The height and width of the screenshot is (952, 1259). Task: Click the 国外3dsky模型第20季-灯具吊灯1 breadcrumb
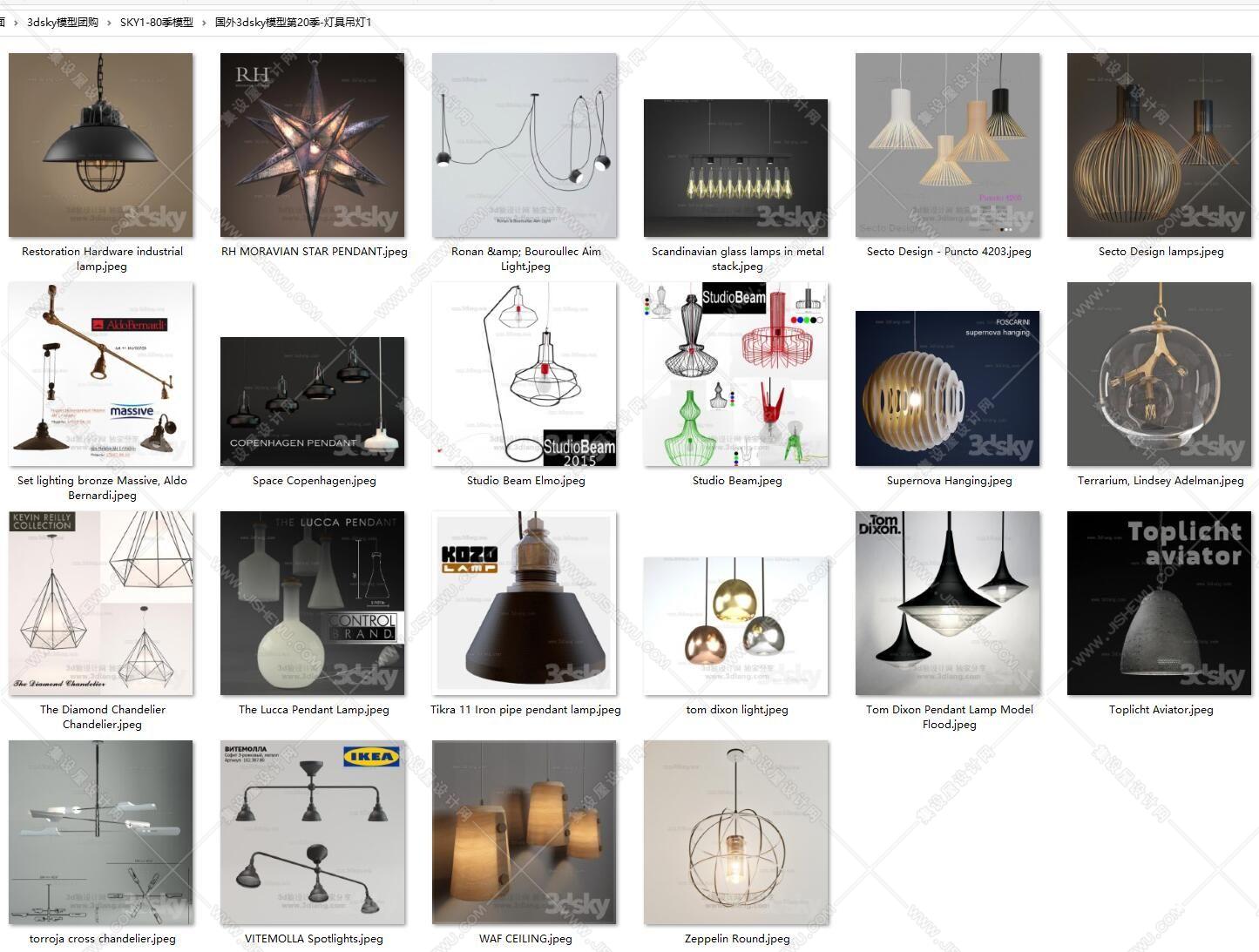coord(293,23)
